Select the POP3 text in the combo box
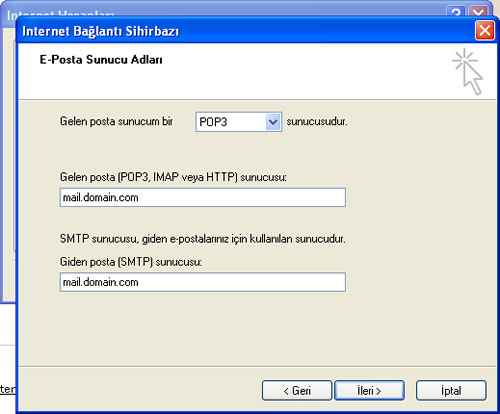This screenshot has width=500, height=414. [213, 122]
